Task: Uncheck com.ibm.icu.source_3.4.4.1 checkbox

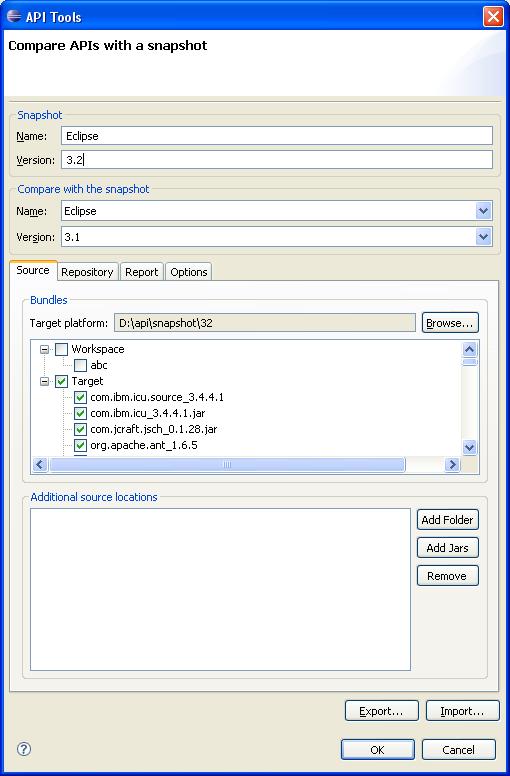Action: [80, 397]
